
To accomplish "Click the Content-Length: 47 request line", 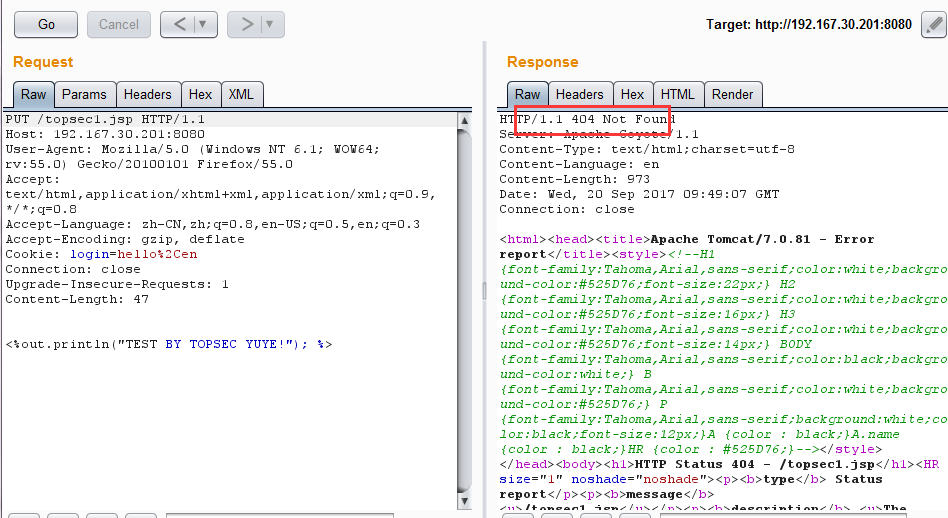I will click(77, 299).
